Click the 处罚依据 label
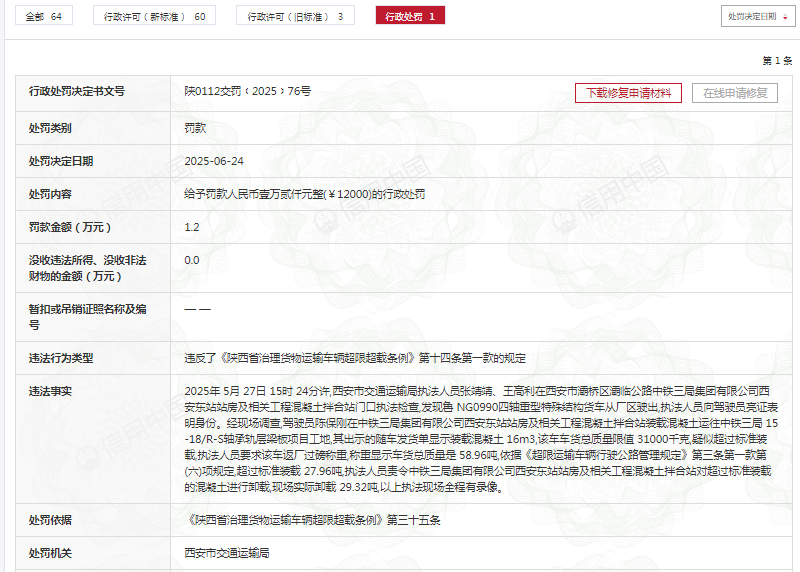This screenshot has height=572, width=800. pos(50,520)
